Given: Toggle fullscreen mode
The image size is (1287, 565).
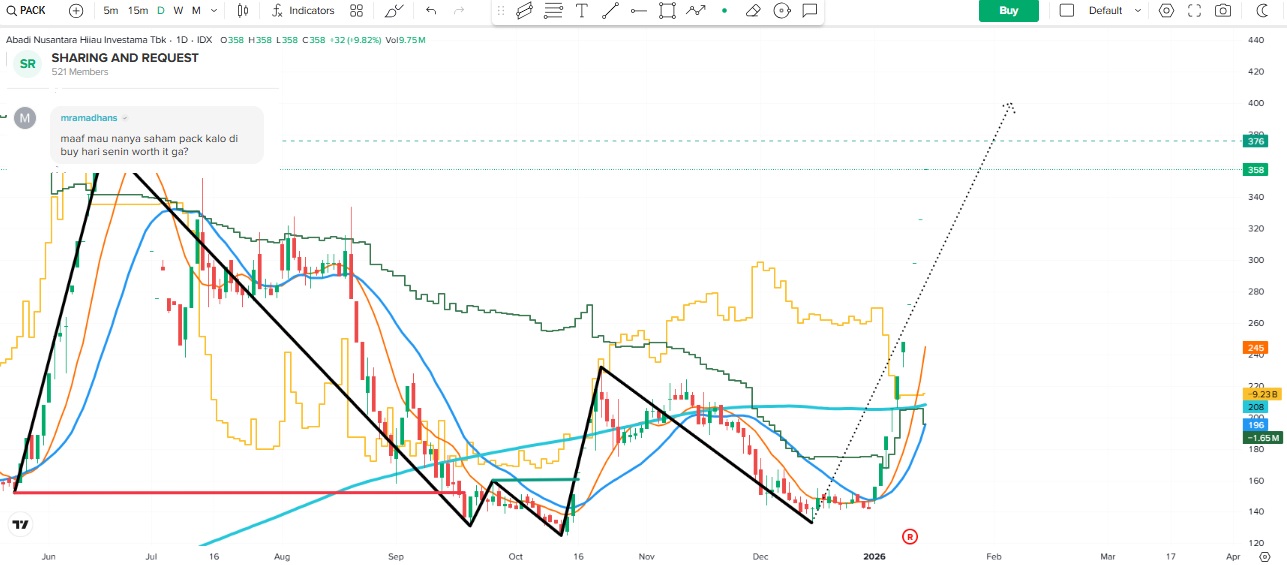Looking at the screenshot, I should (x=1194, y=10).
